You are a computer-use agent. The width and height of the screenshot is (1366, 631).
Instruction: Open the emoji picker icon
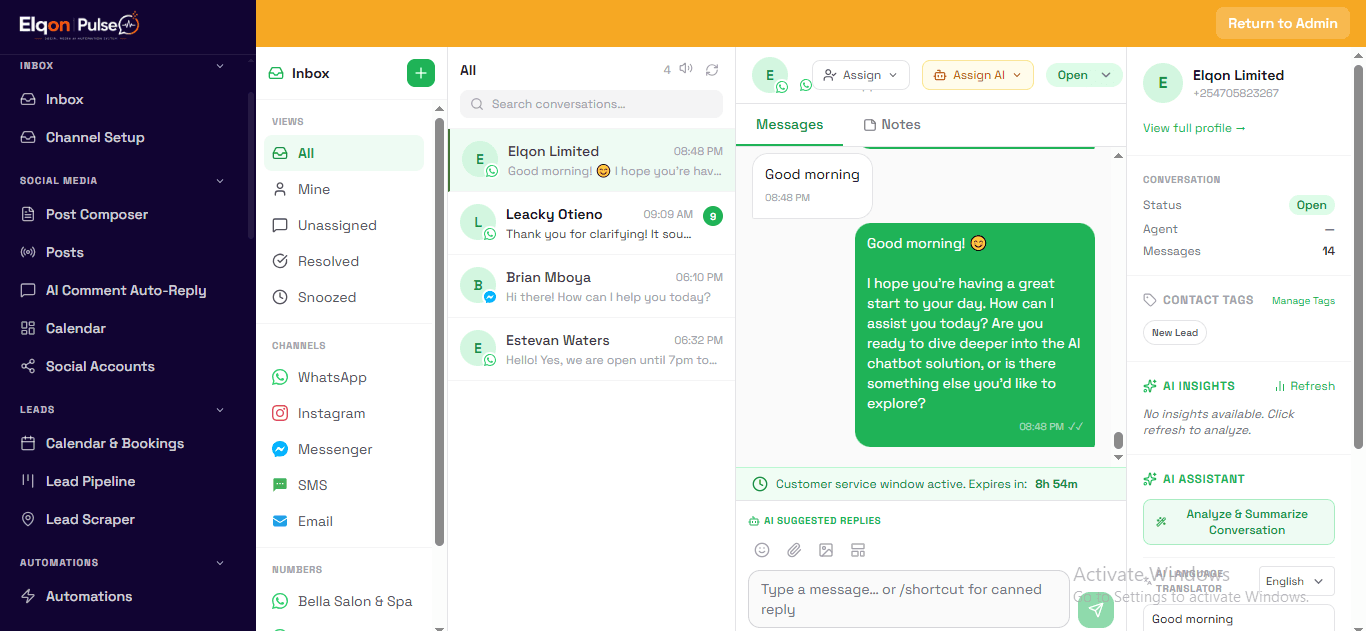click(x=762, y=550)
